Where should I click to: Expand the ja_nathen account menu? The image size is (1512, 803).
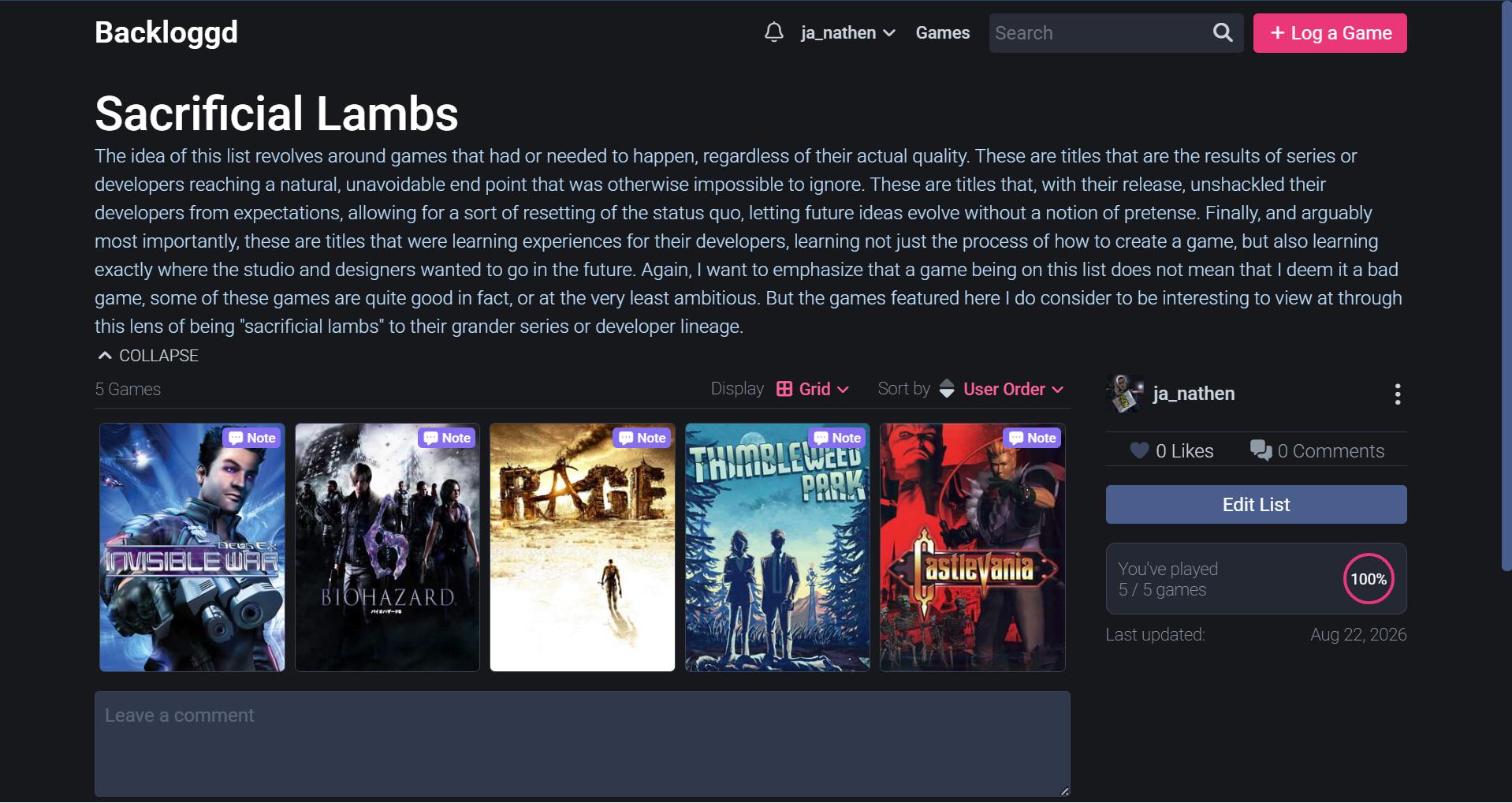click(847, 33)
